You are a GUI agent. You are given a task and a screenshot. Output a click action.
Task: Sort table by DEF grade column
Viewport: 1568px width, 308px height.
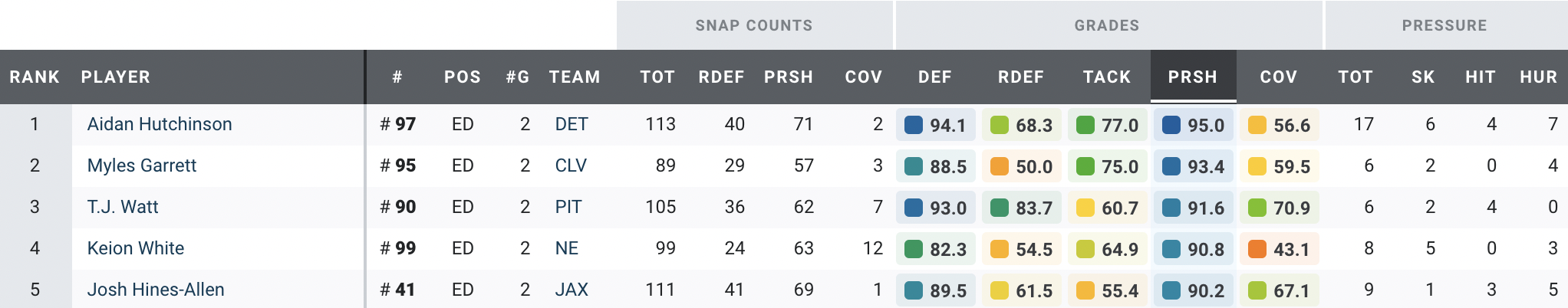click(934, 77)
